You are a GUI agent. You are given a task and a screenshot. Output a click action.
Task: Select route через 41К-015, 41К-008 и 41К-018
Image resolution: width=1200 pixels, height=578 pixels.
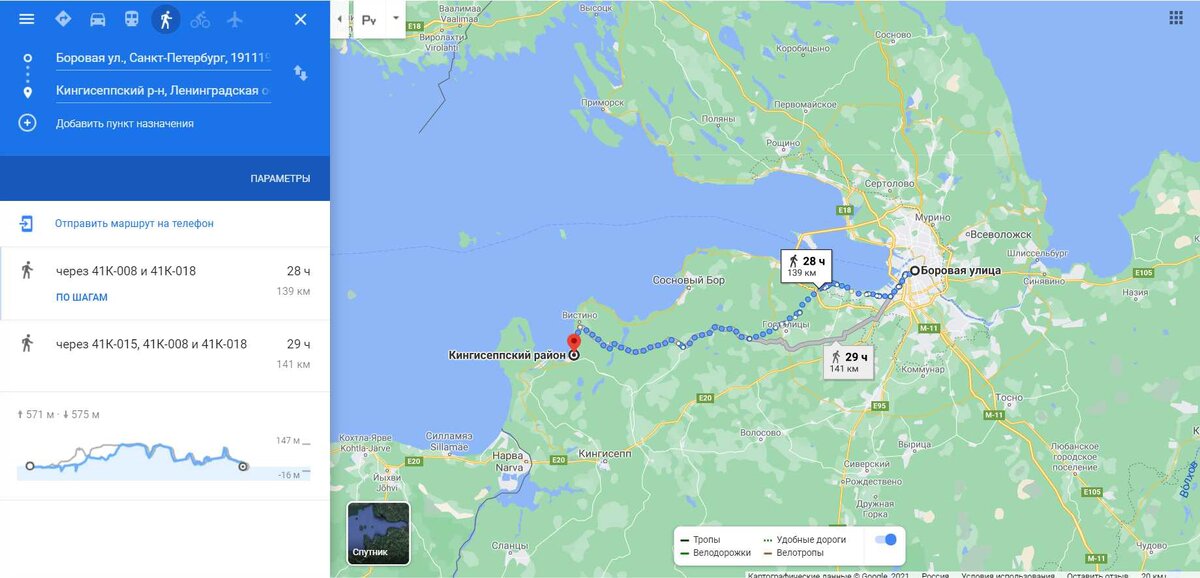point(165,356)
